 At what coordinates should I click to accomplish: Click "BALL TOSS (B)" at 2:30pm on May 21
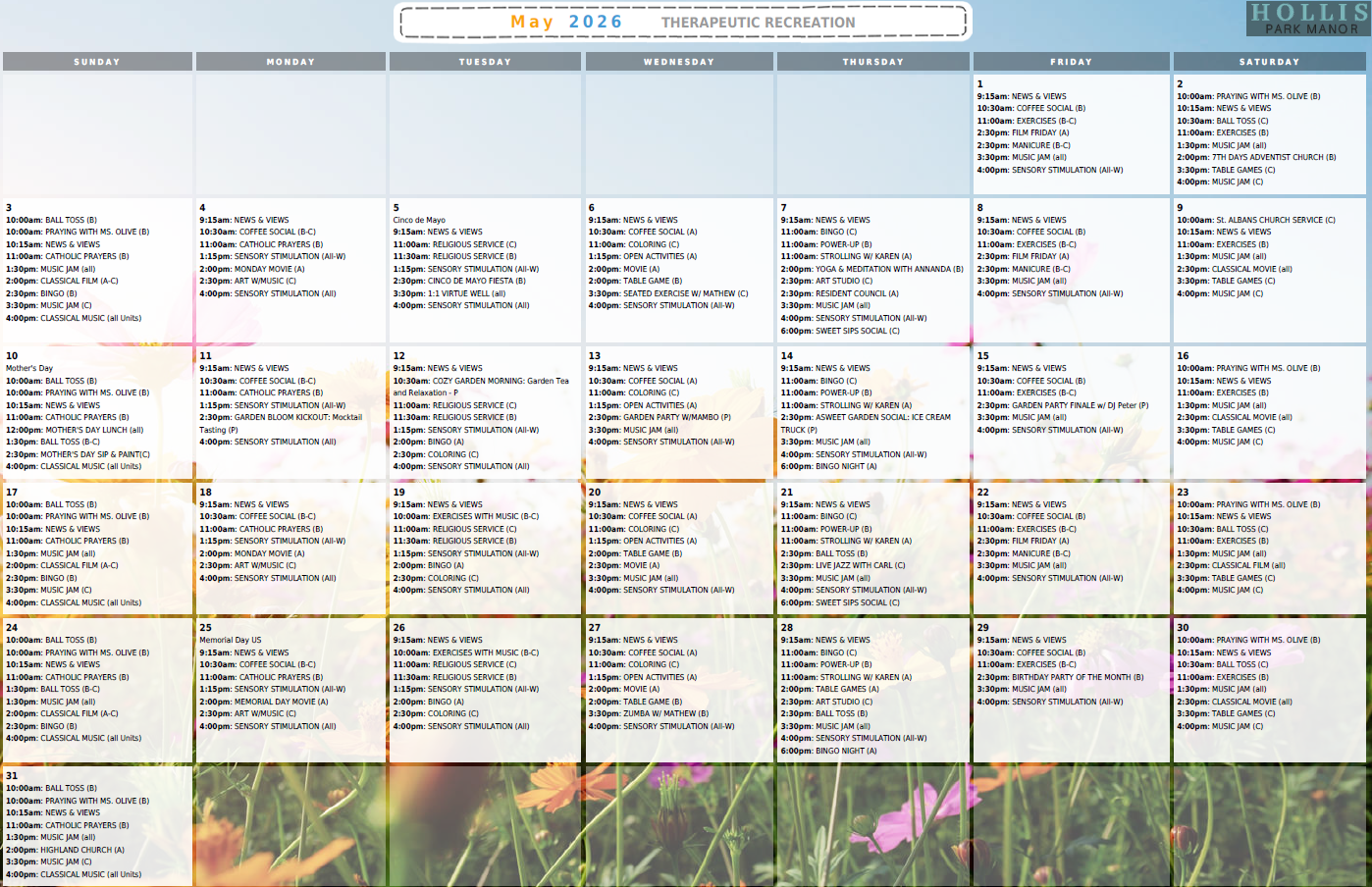[841, 553]
